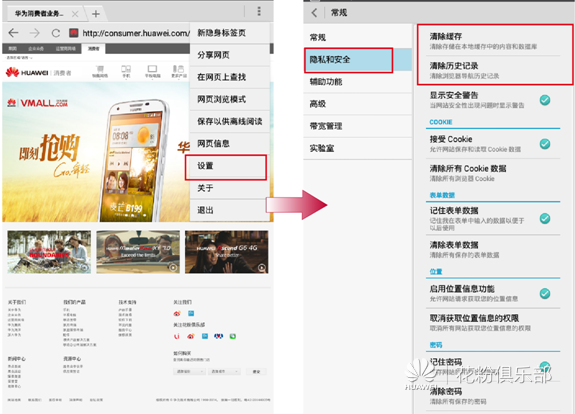Select 新隐身标签页 from the menu
This screenshot has height=414, width=575.
point(230,33)
